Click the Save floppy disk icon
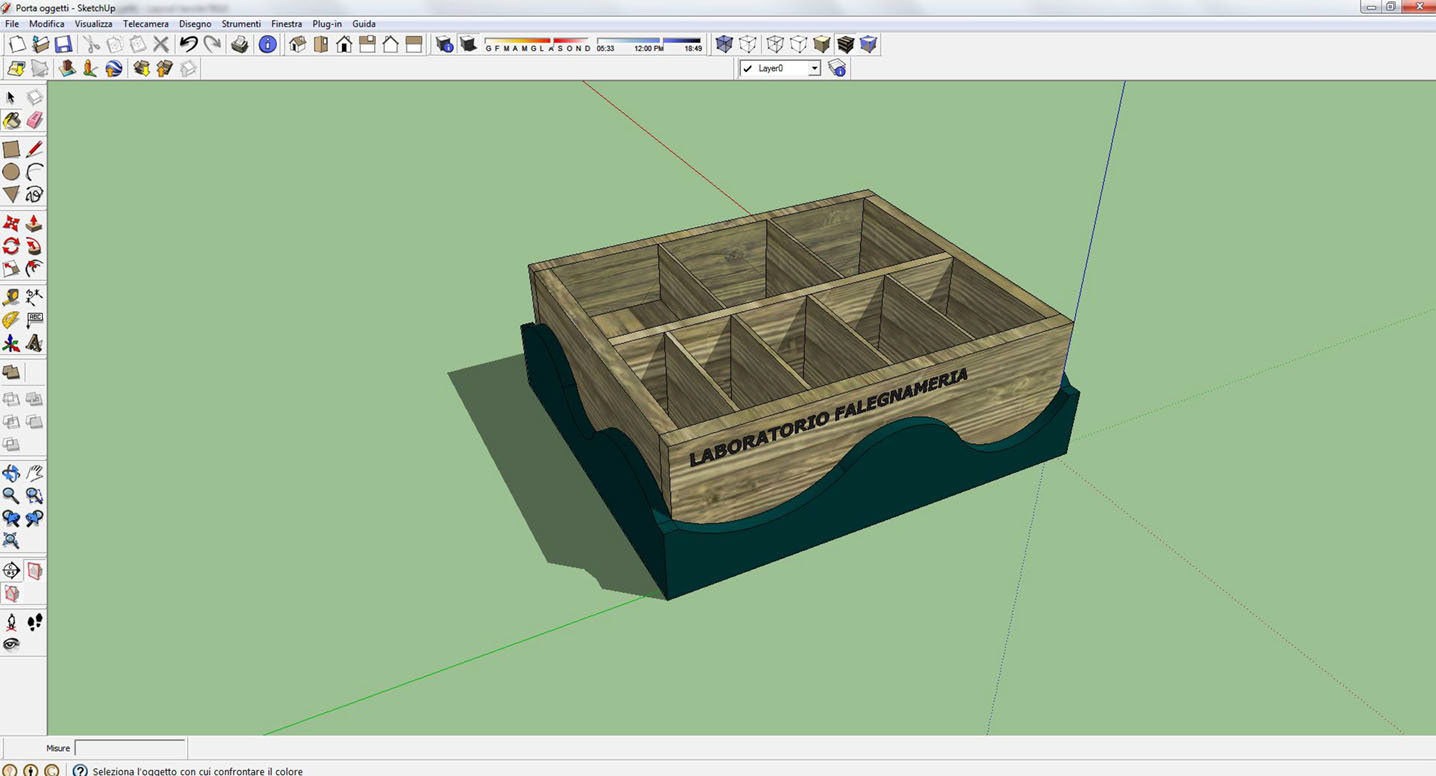Screen dimensions: 1436x776 pos(63,44)
